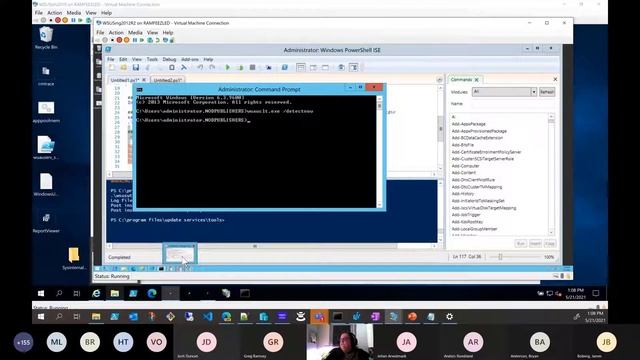Viewport: 640px width, 360px height.
Task: Click the Pause icon in inner VM toolbar
Action: tap(135, 40)
